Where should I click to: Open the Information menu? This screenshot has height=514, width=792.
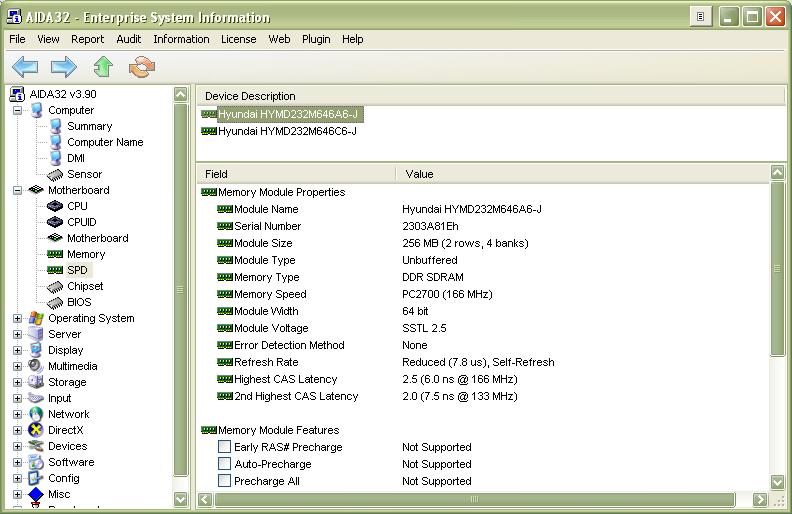(x=181, y=39)
